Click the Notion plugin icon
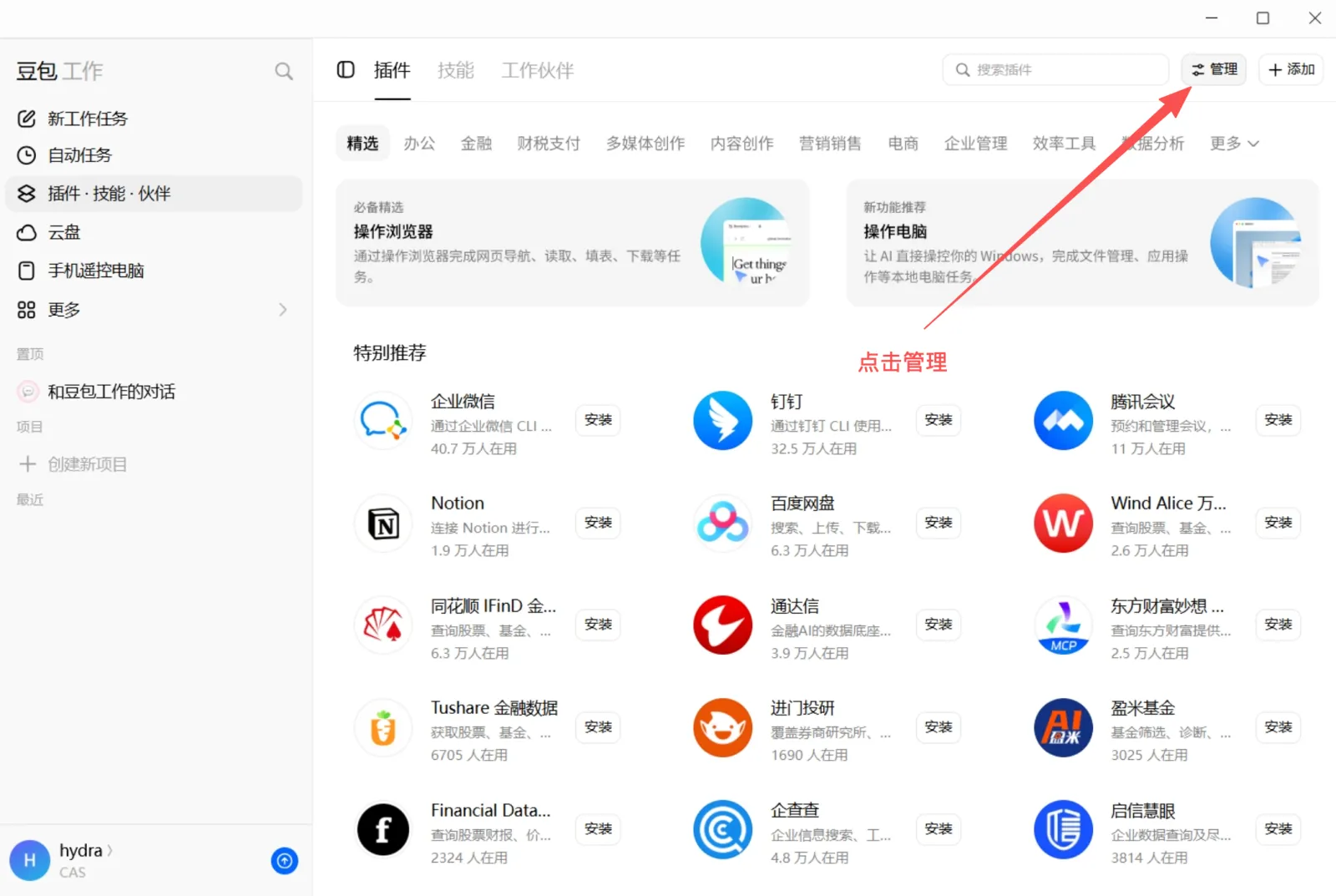This screenshot has height=896, width=1336. tap(383, 523)
